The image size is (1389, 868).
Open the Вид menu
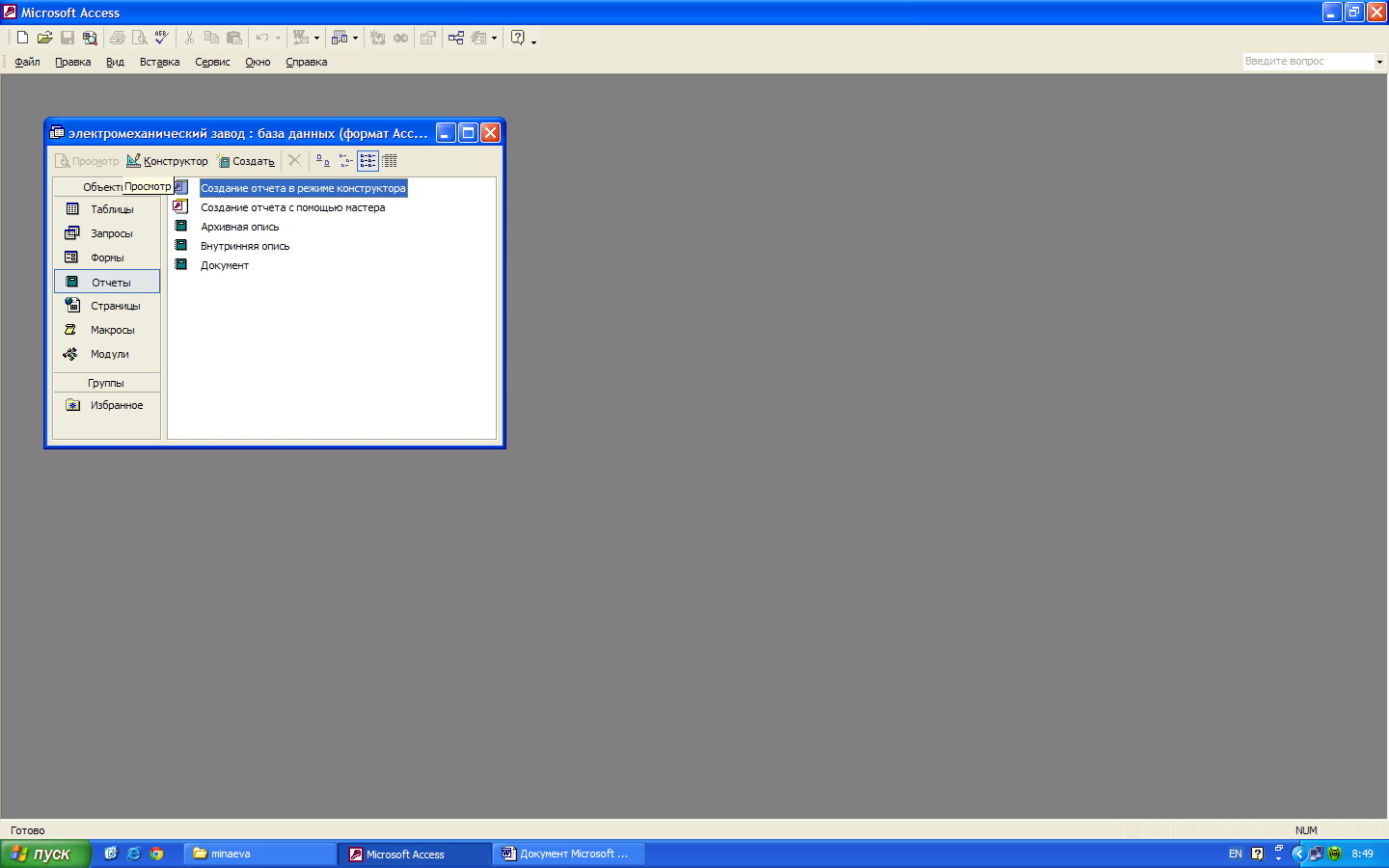pos(115,62)
